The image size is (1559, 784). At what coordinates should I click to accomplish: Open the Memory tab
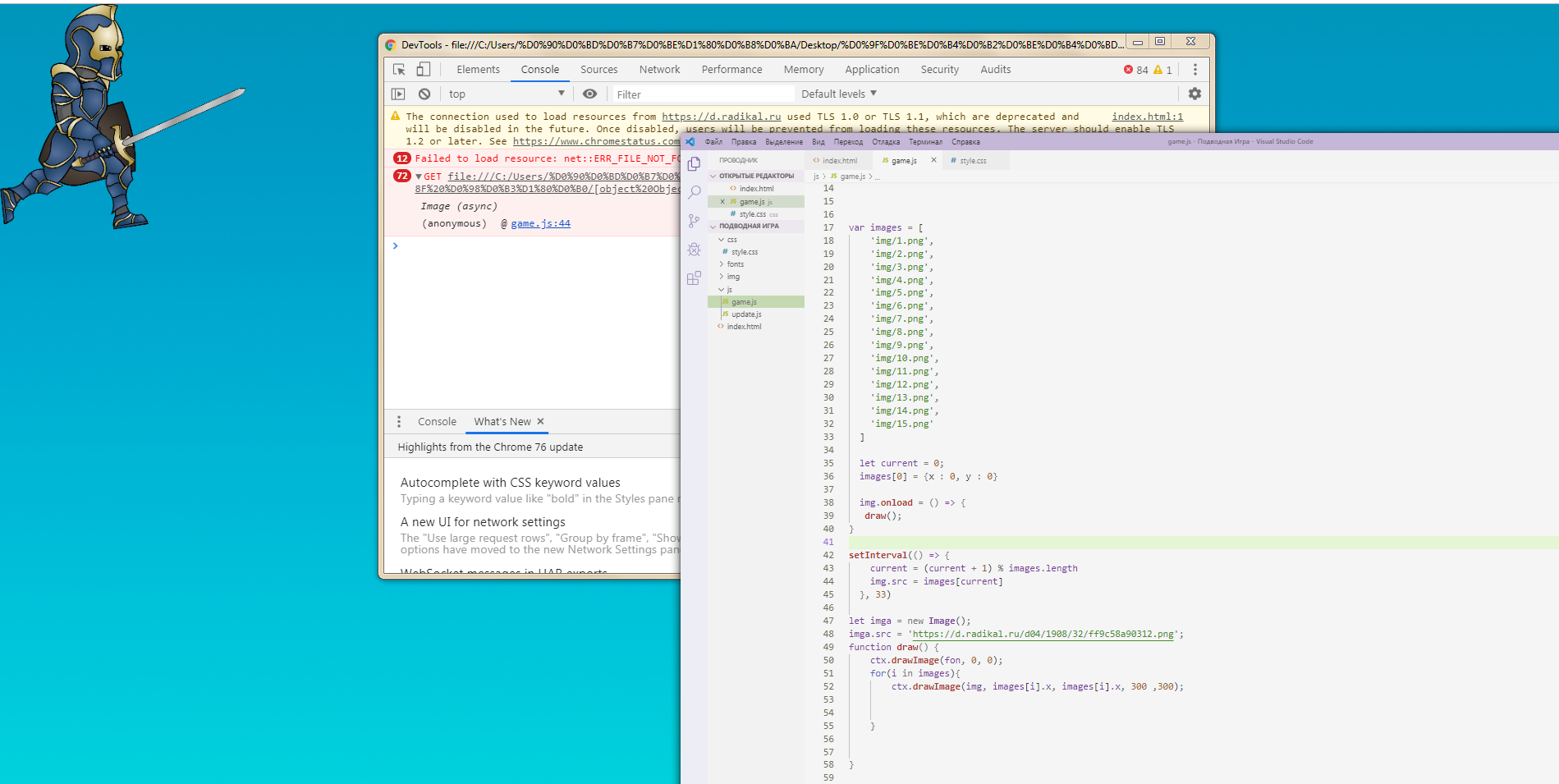tap(803, 70)
